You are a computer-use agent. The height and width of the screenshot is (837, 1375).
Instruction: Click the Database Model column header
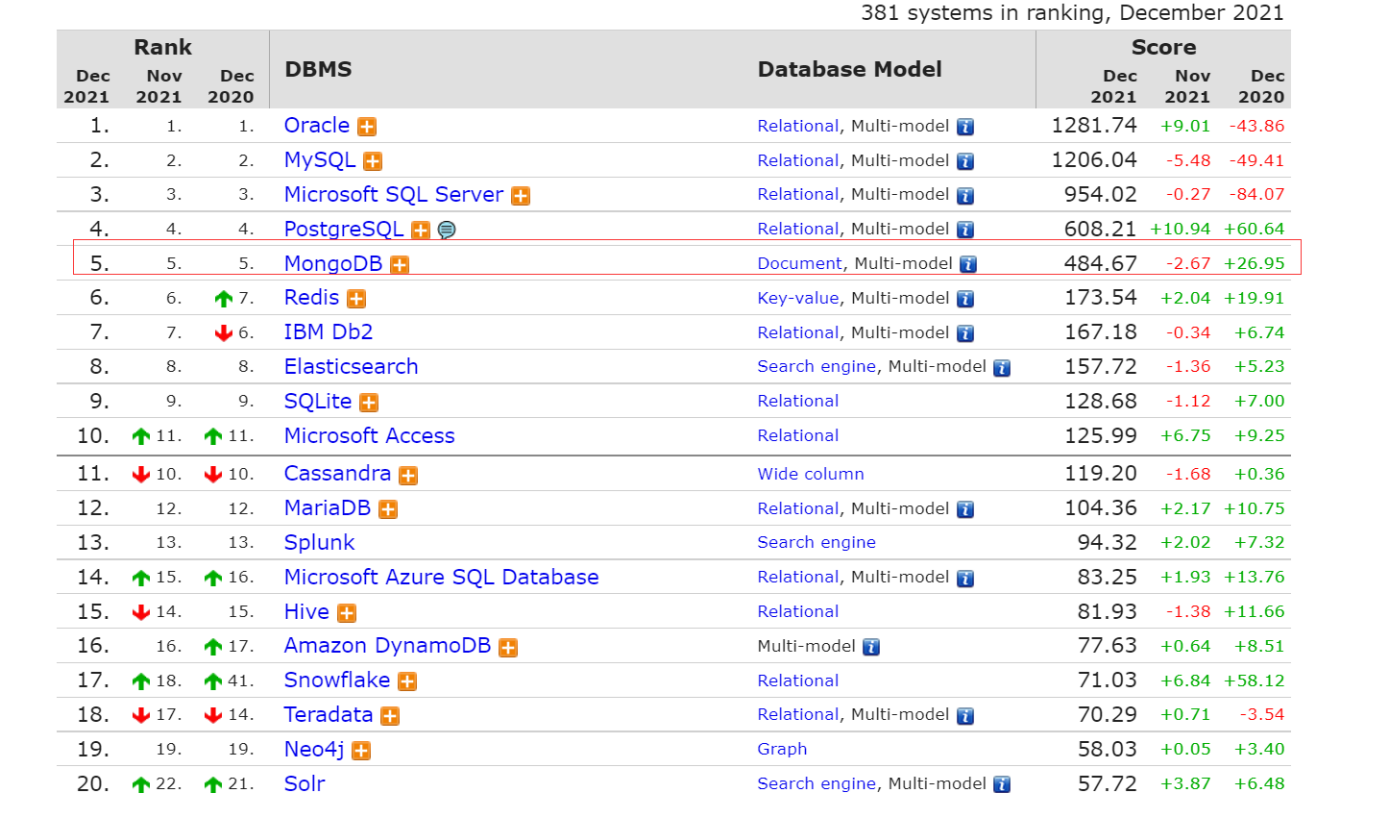(x=849, y=69)
